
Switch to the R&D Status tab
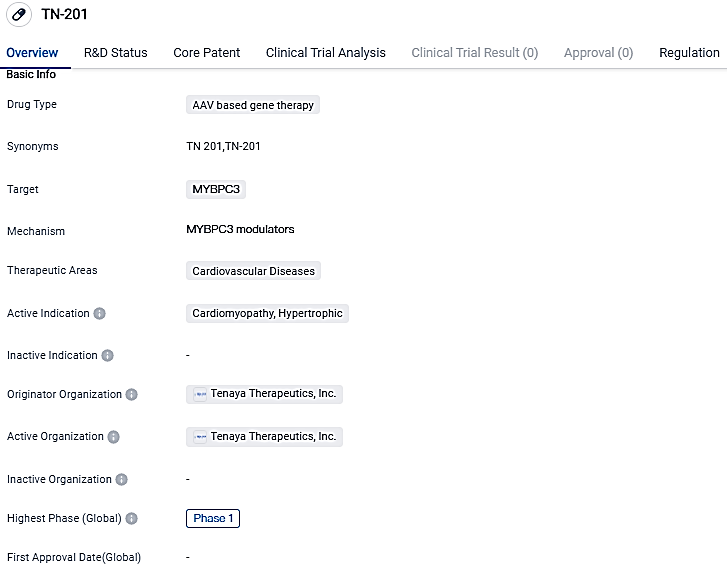point(115,53)
